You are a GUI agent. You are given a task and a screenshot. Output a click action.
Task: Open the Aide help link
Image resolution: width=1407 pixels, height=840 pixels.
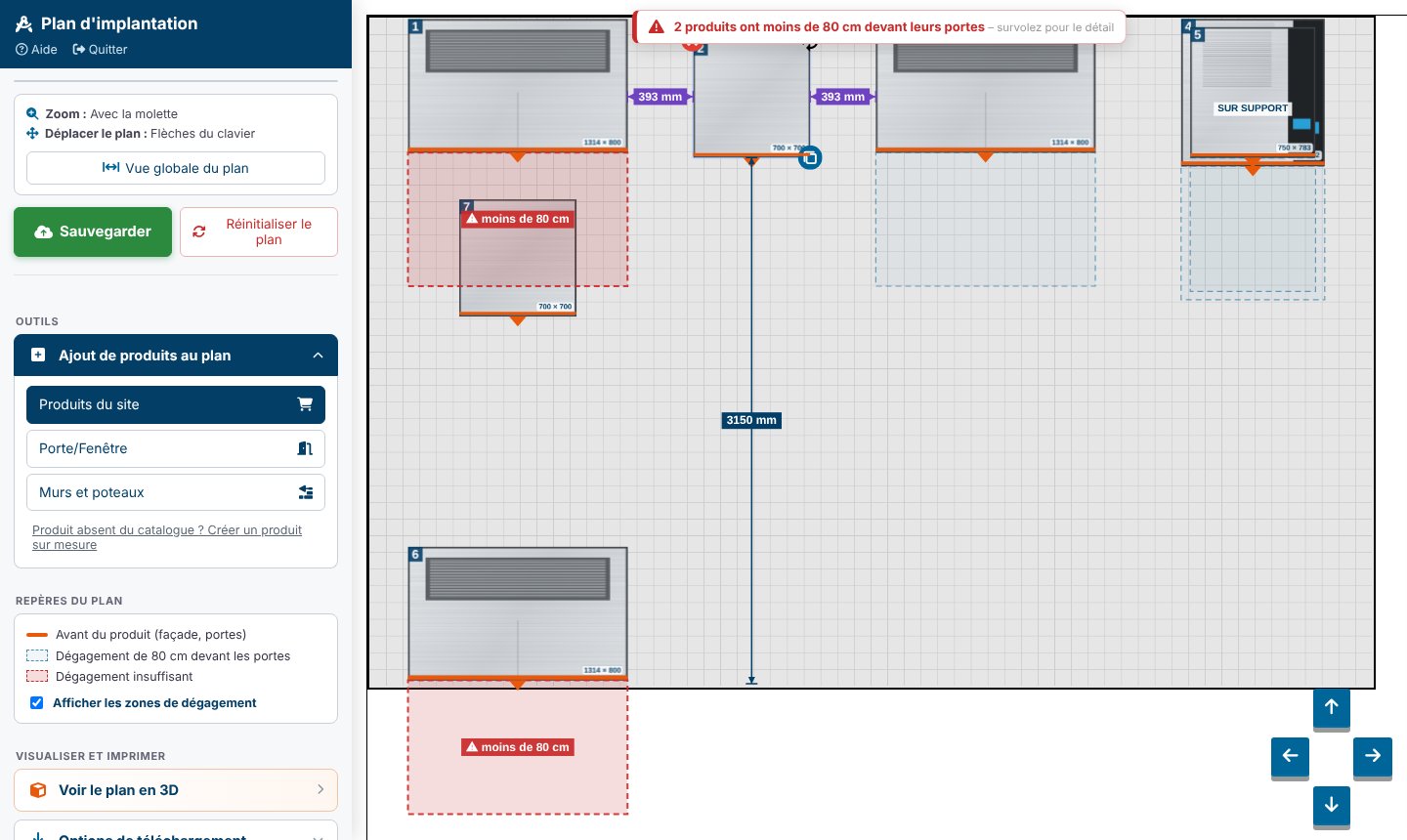(x=37, y=50)
